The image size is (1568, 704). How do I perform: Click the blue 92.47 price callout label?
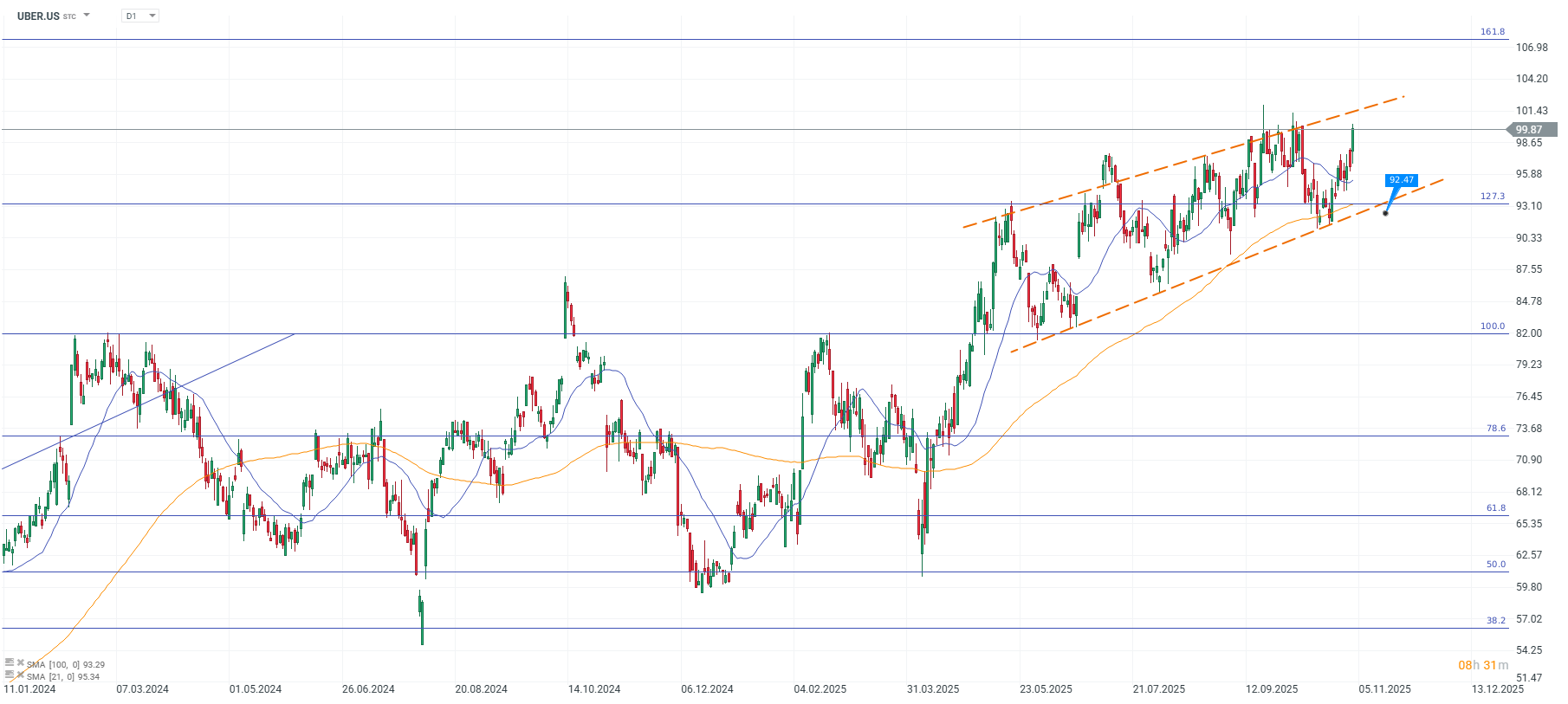pos(1401,180)
